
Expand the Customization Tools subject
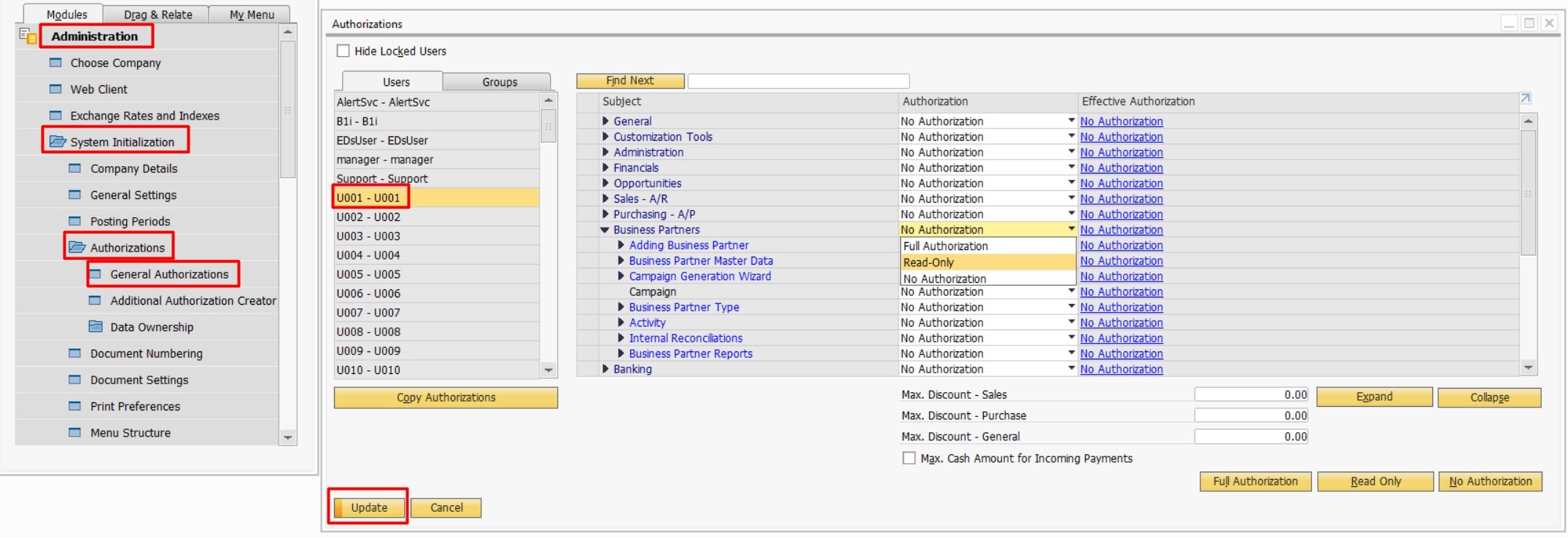click(x=605, y=136)
